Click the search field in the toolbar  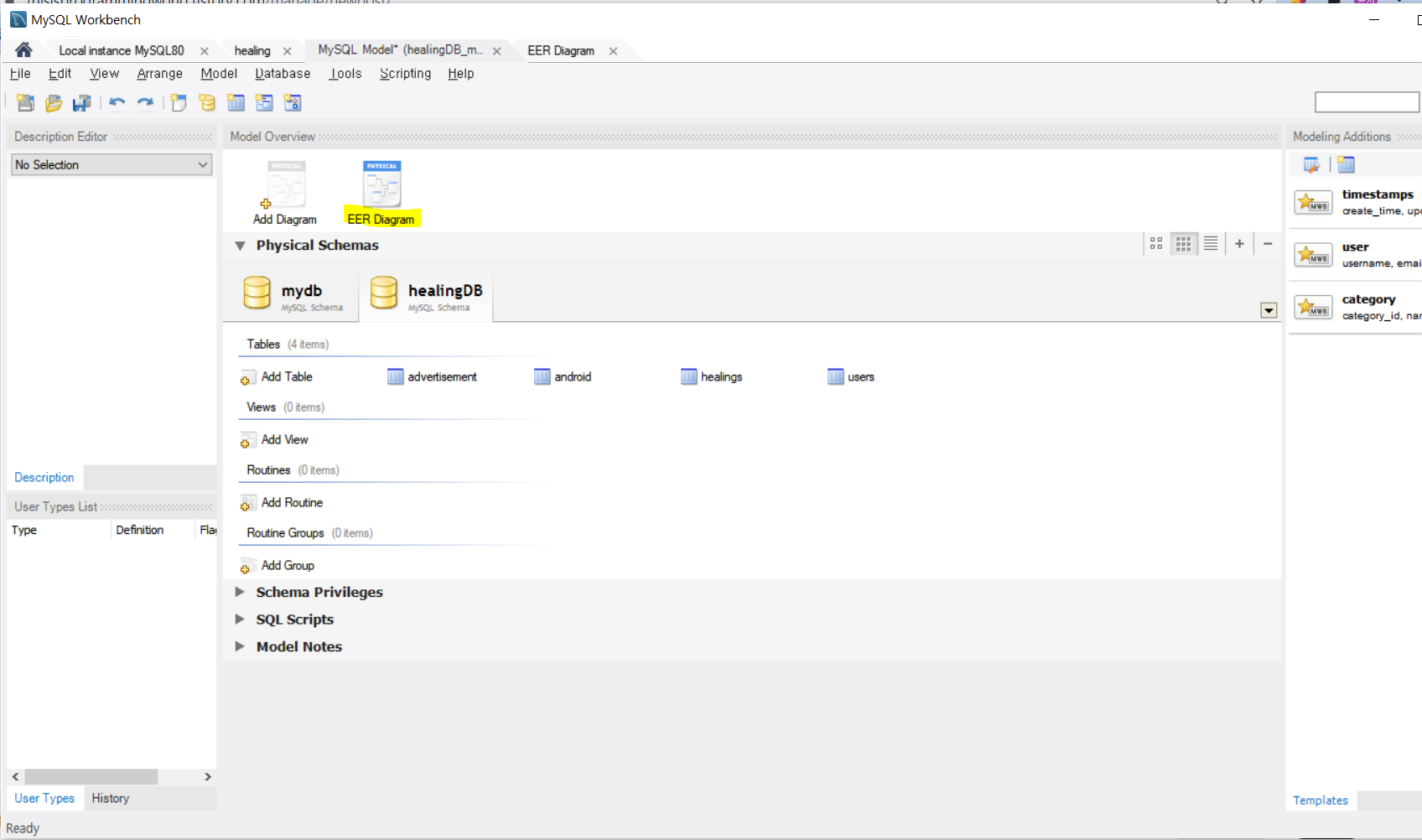pos(1367,102)
